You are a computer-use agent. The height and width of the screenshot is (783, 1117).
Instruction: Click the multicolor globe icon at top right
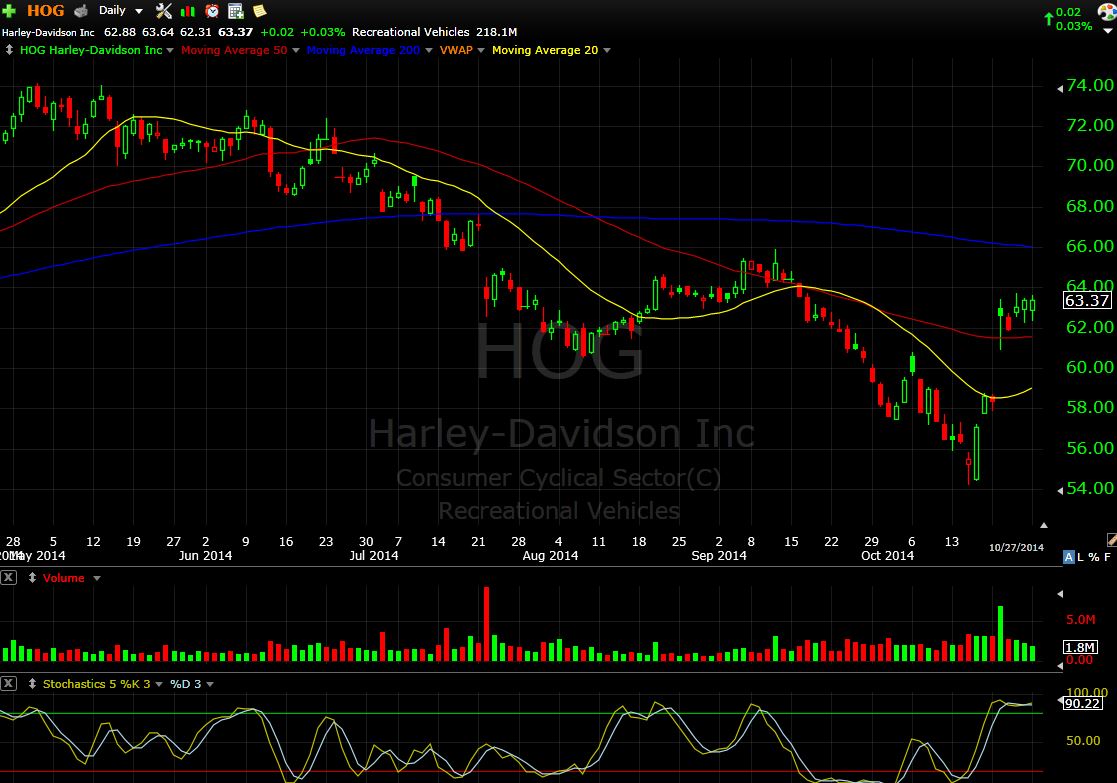pos(1108,13)
